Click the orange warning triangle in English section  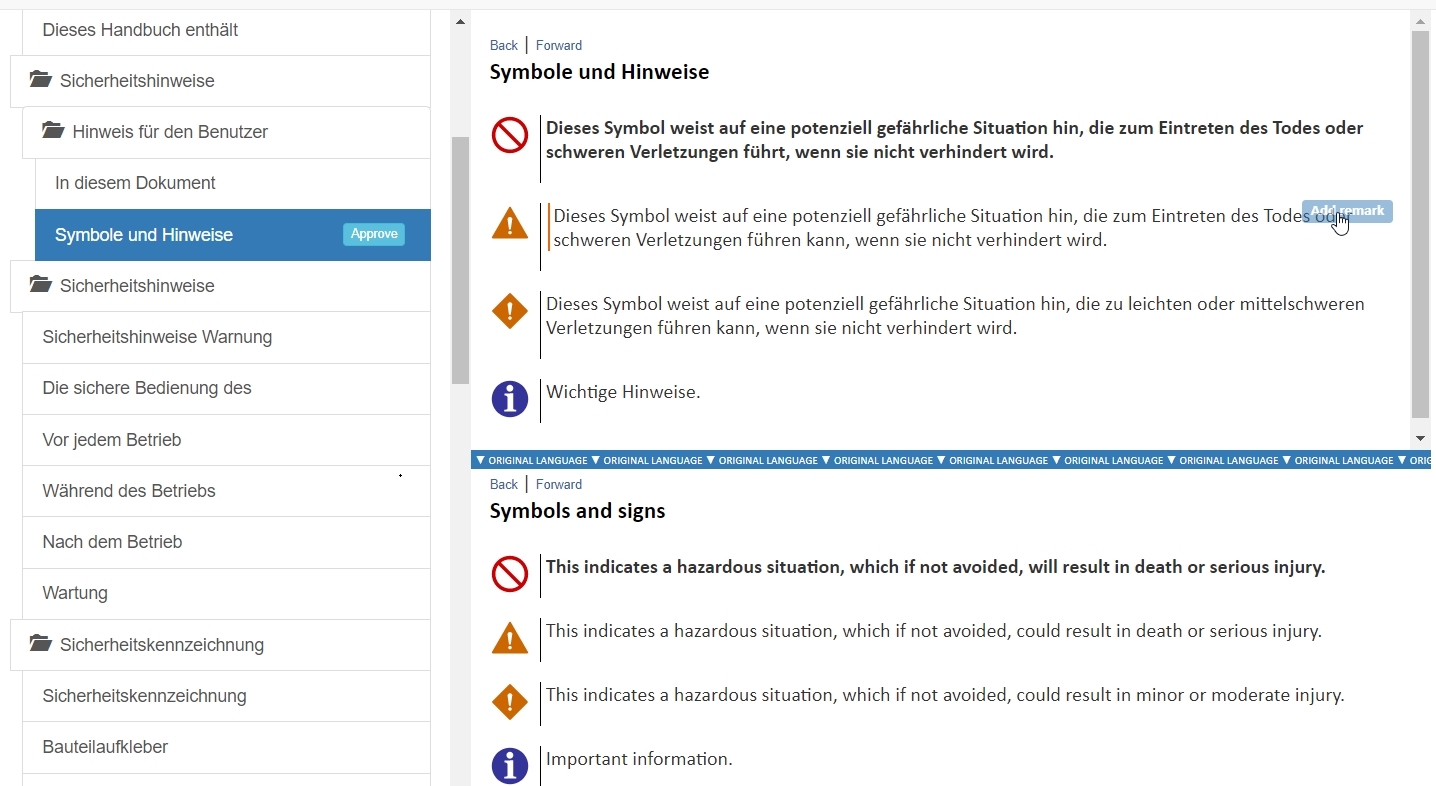[x=510, y=638]
